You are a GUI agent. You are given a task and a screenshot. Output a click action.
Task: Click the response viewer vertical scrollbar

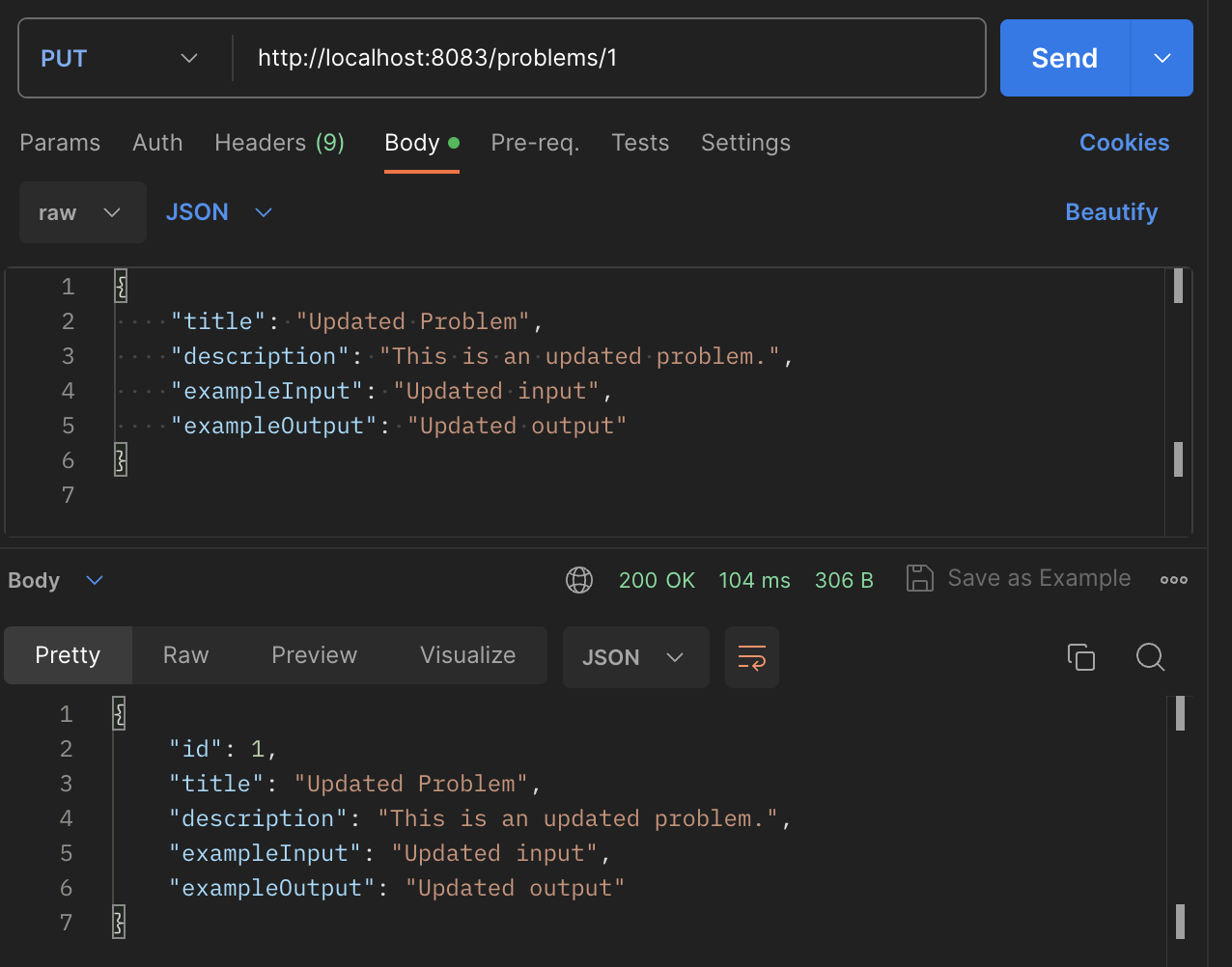click(1180, 830)
